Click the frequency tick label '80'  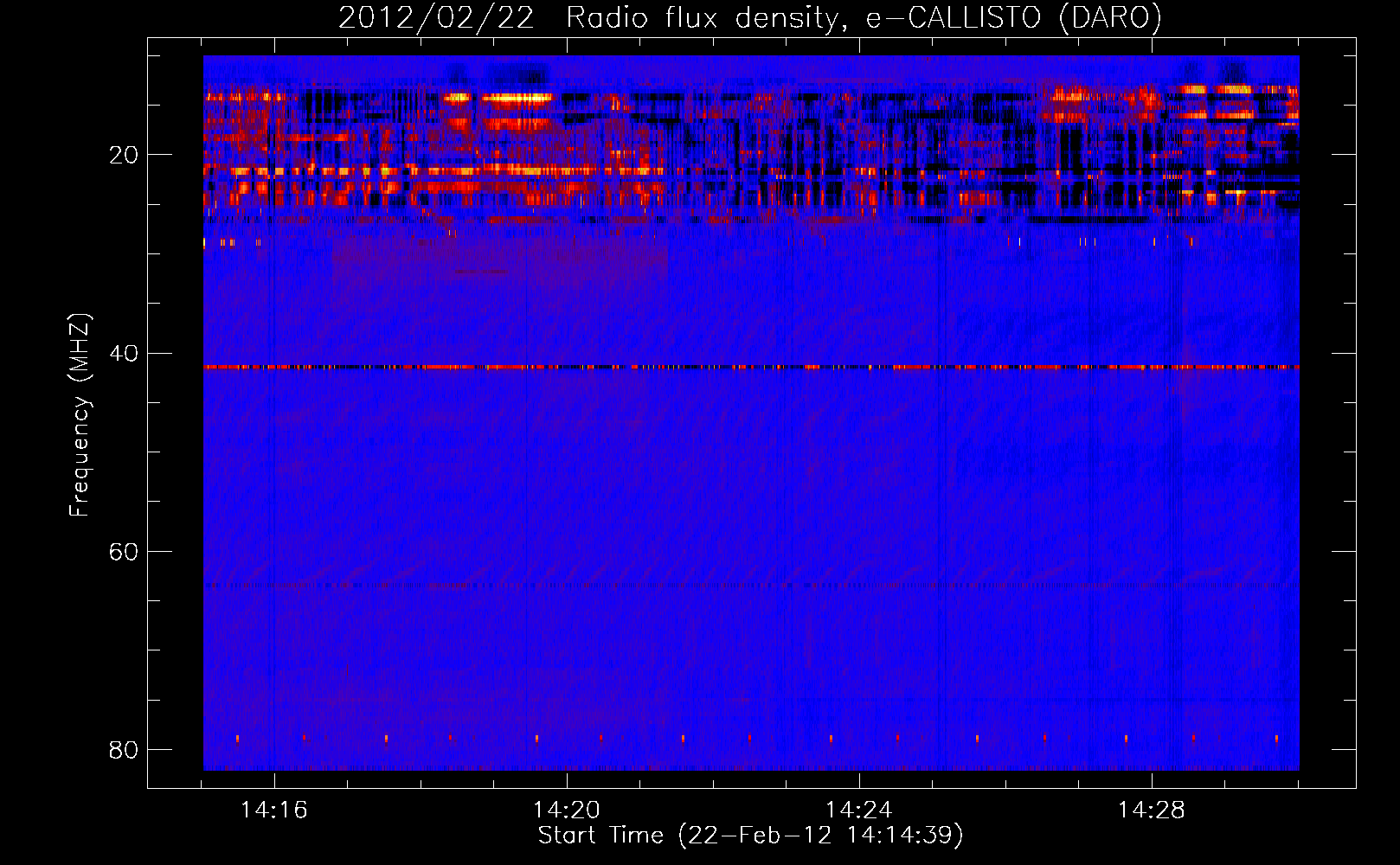point(124,750)
